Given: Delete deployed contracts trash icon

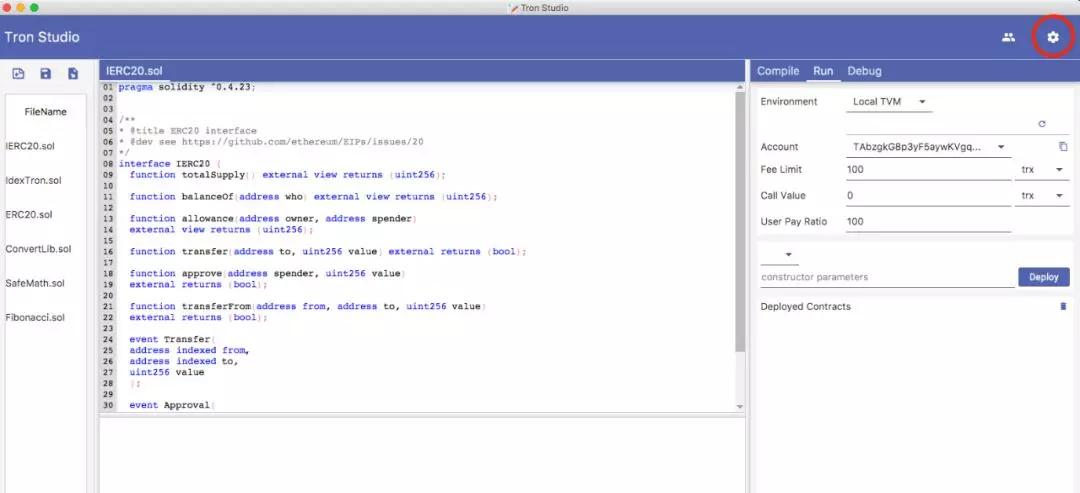Looking at the screenshot, I should (x=1063, y=306).
